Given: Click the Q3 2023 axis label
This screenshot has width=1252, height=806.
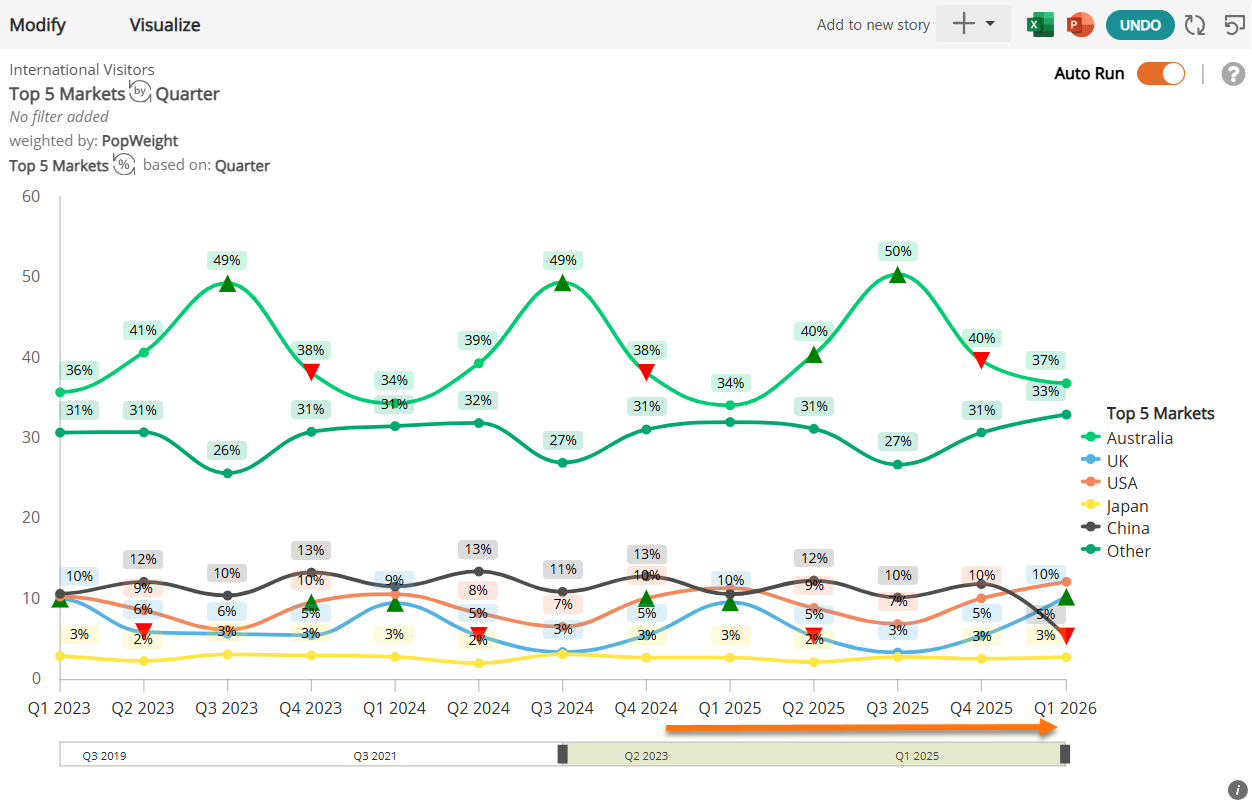Looking at the screenshot, I should tap(227, 708).
